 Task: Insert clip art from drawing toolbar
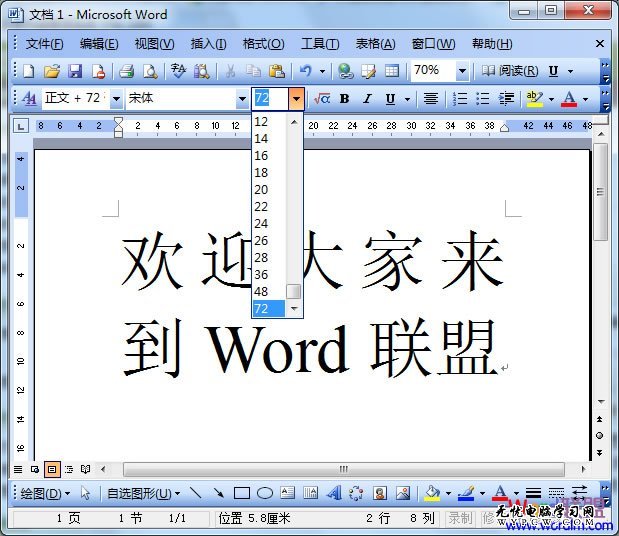tap(380, 493)
